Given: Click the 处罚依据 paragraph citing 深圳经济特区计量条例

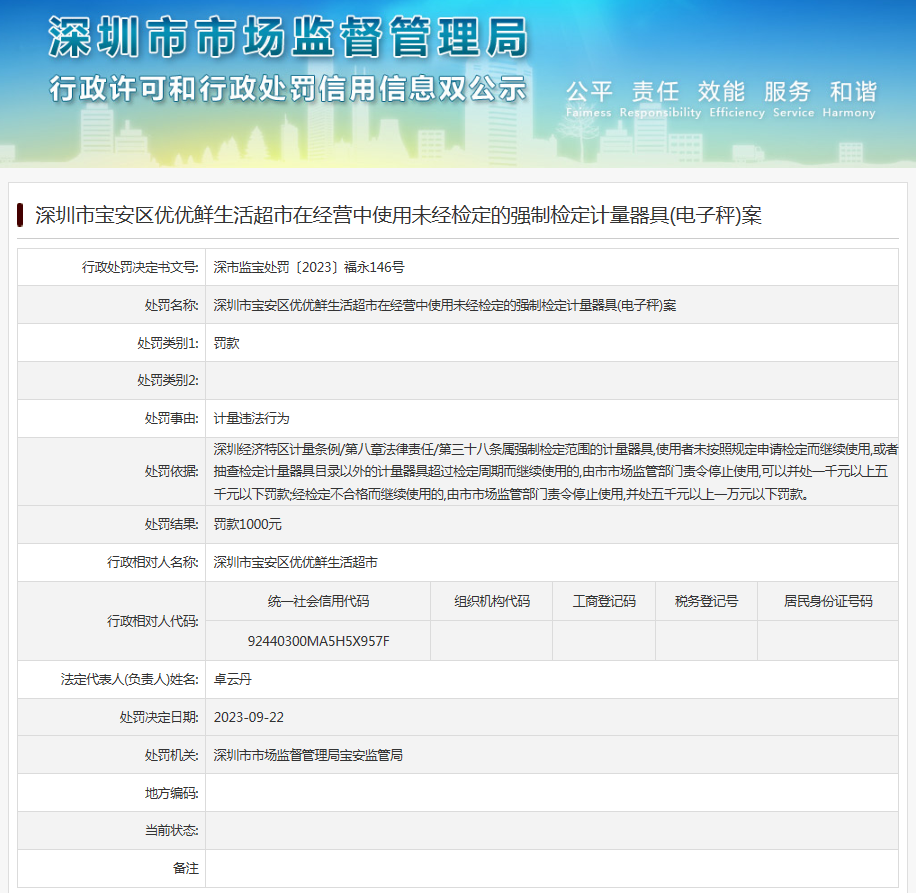Looking at the screenshot, I should click(x=556, y=471).
